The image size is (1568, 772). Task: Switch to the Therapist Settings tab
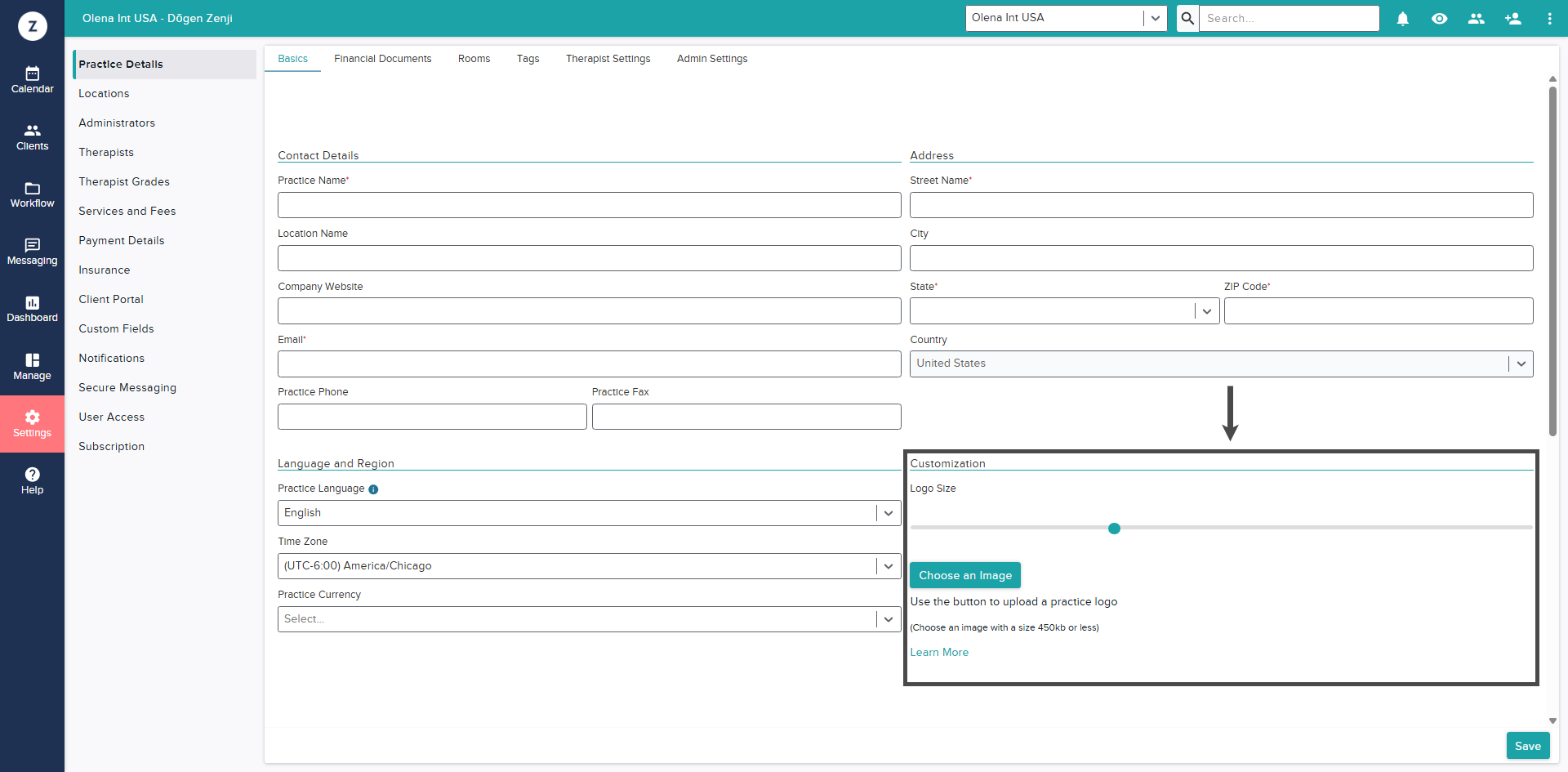point(608,59)
